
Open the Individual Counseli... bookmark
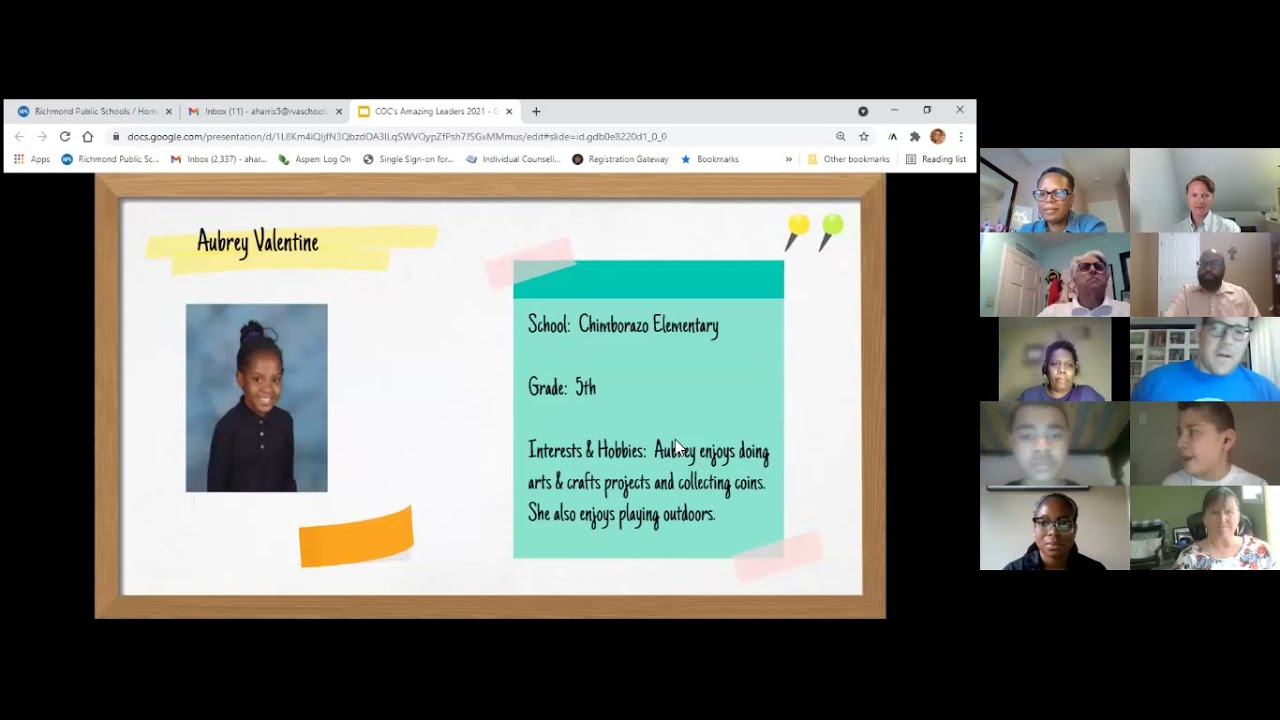[x=513, y=159]
